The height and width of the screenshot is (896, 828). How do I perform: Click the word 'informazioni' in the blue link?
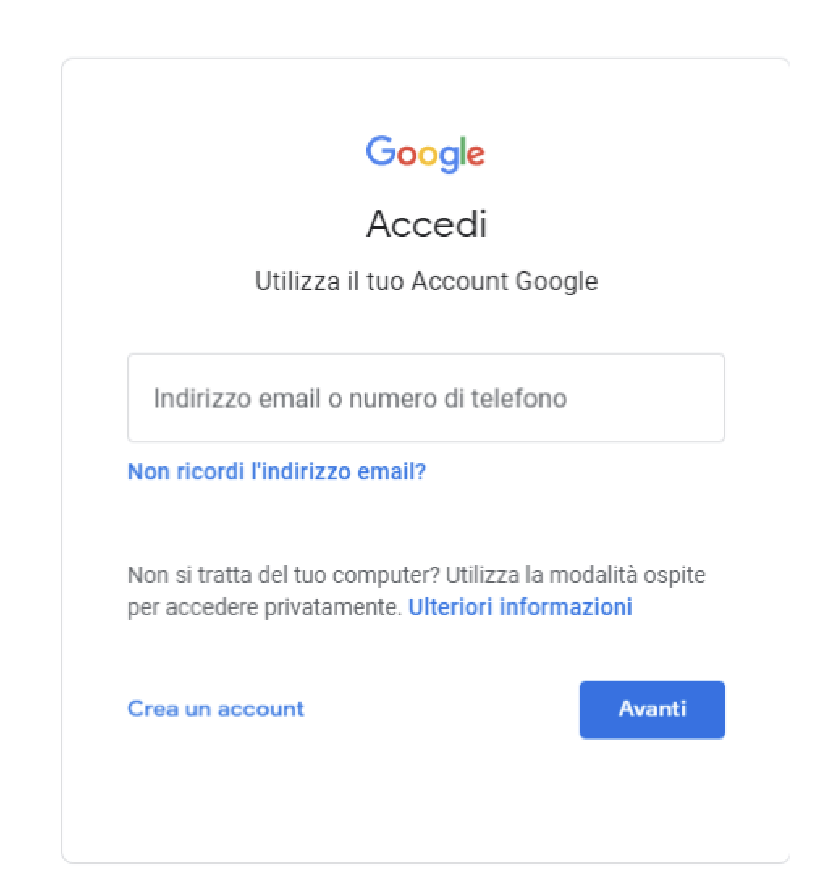click(566, 607)
